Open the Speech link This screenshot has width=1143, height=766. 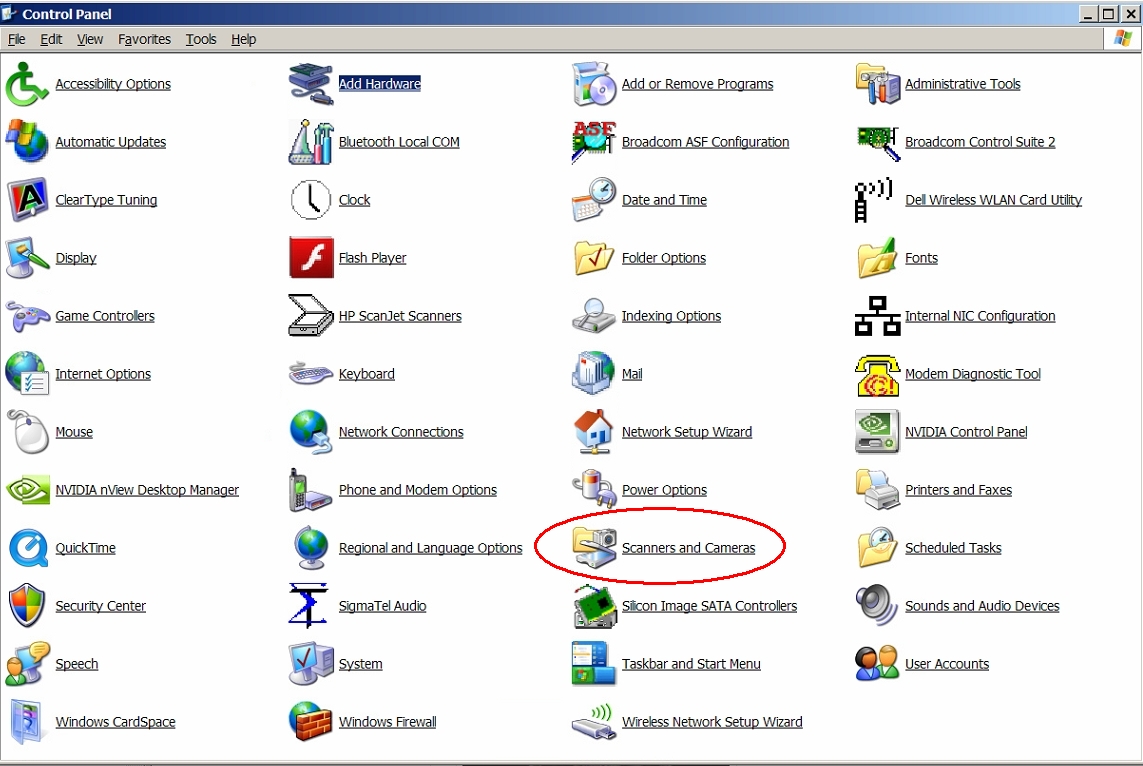click(x=77, y=664)
